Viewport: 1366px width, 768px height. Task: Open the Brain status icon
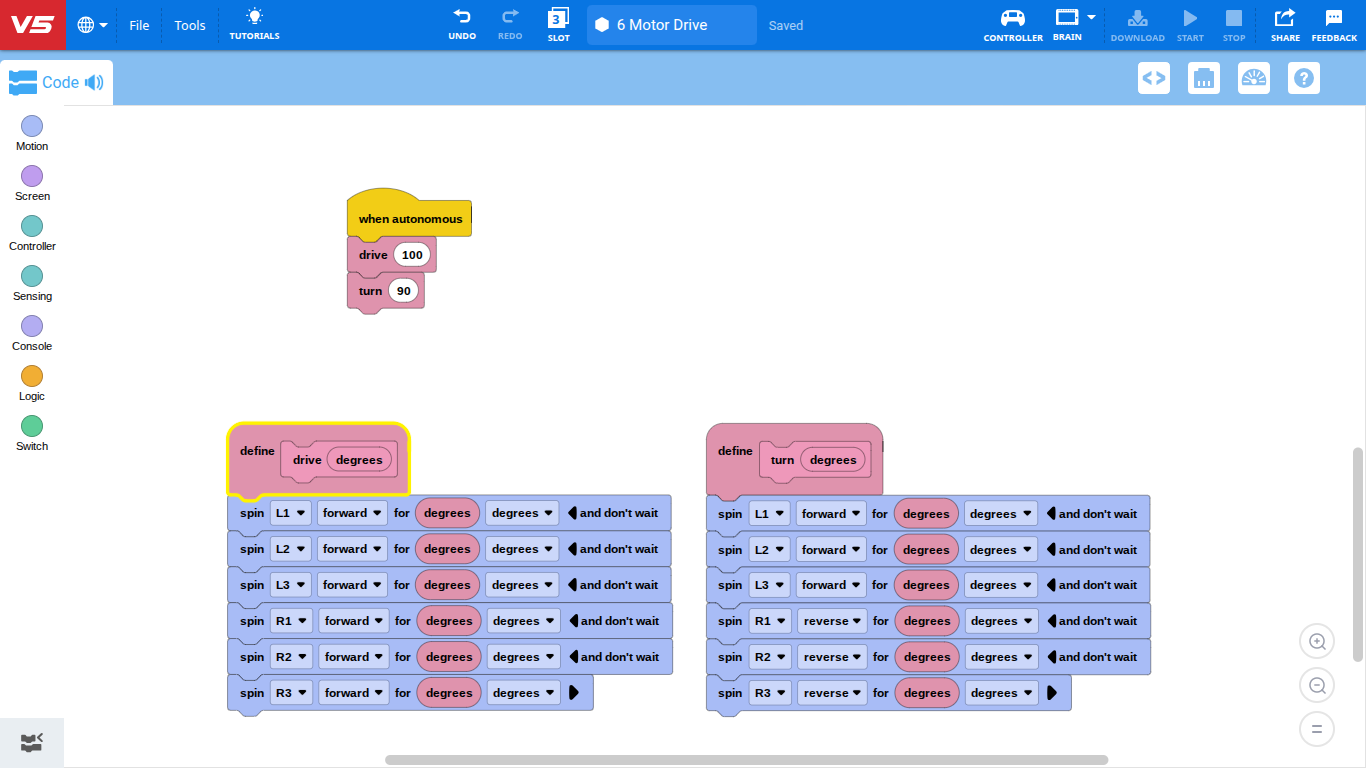[1066, 24]
